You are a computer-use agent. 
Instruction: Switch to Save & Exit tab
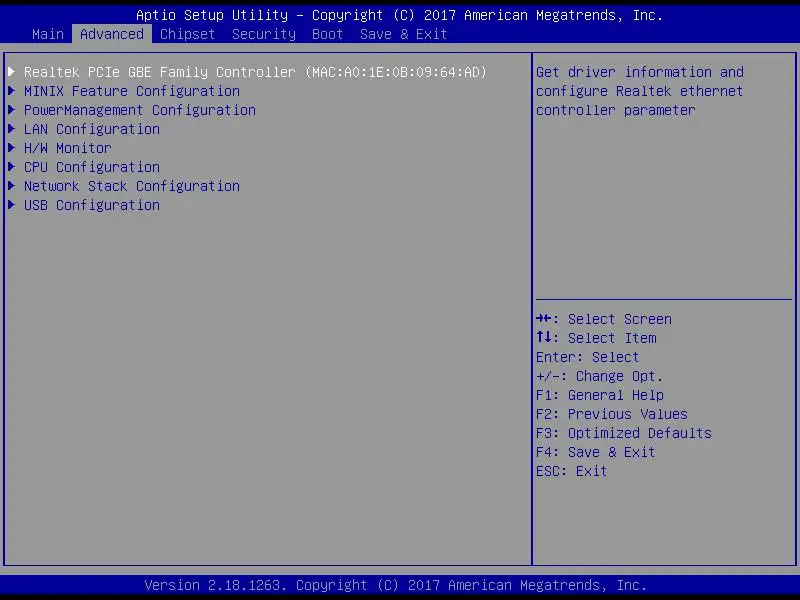tap(403, 34)
